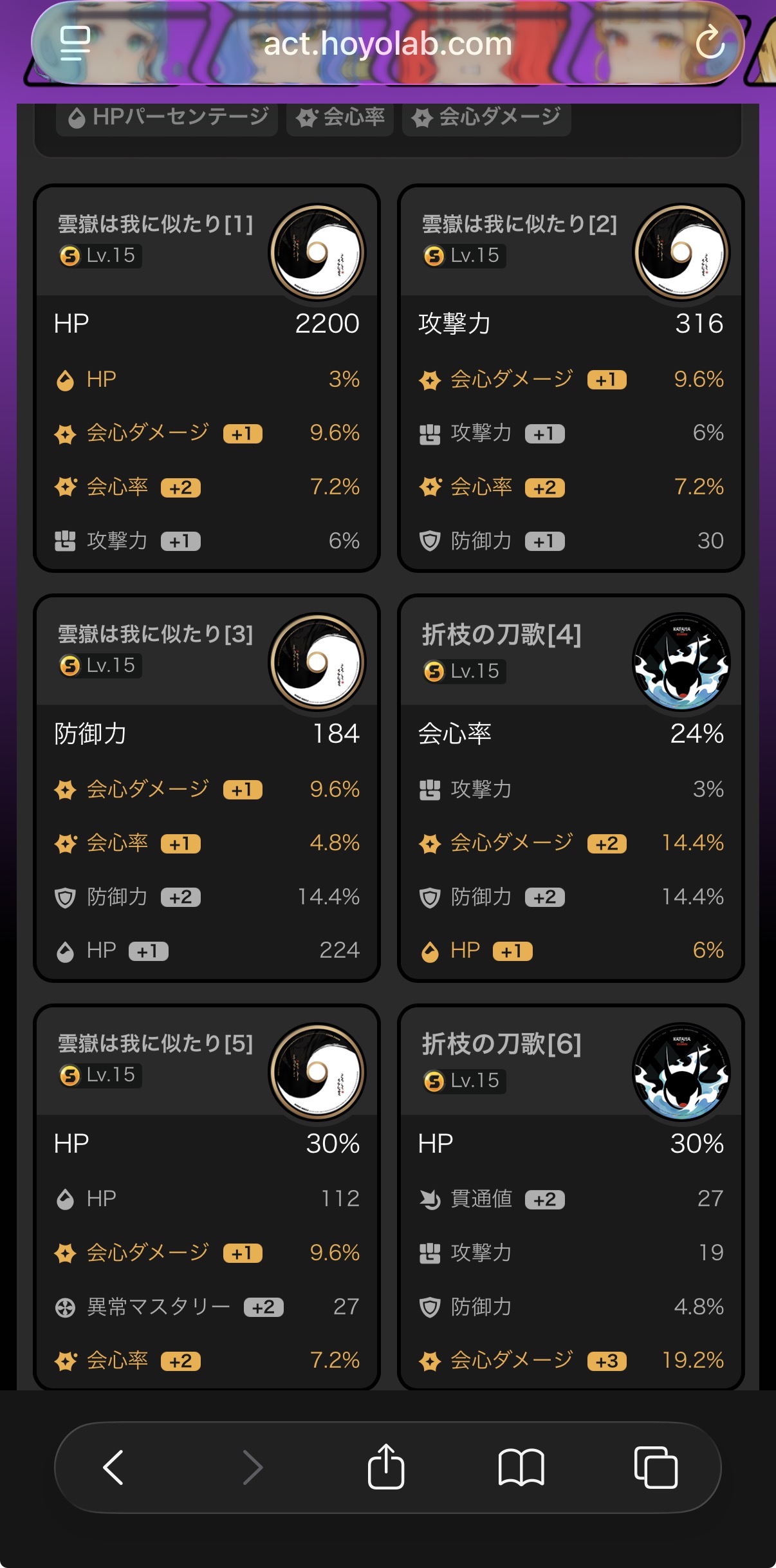Select the 会心ダメージ stat tag at top
776x1568 pixels.
[486, 117]
